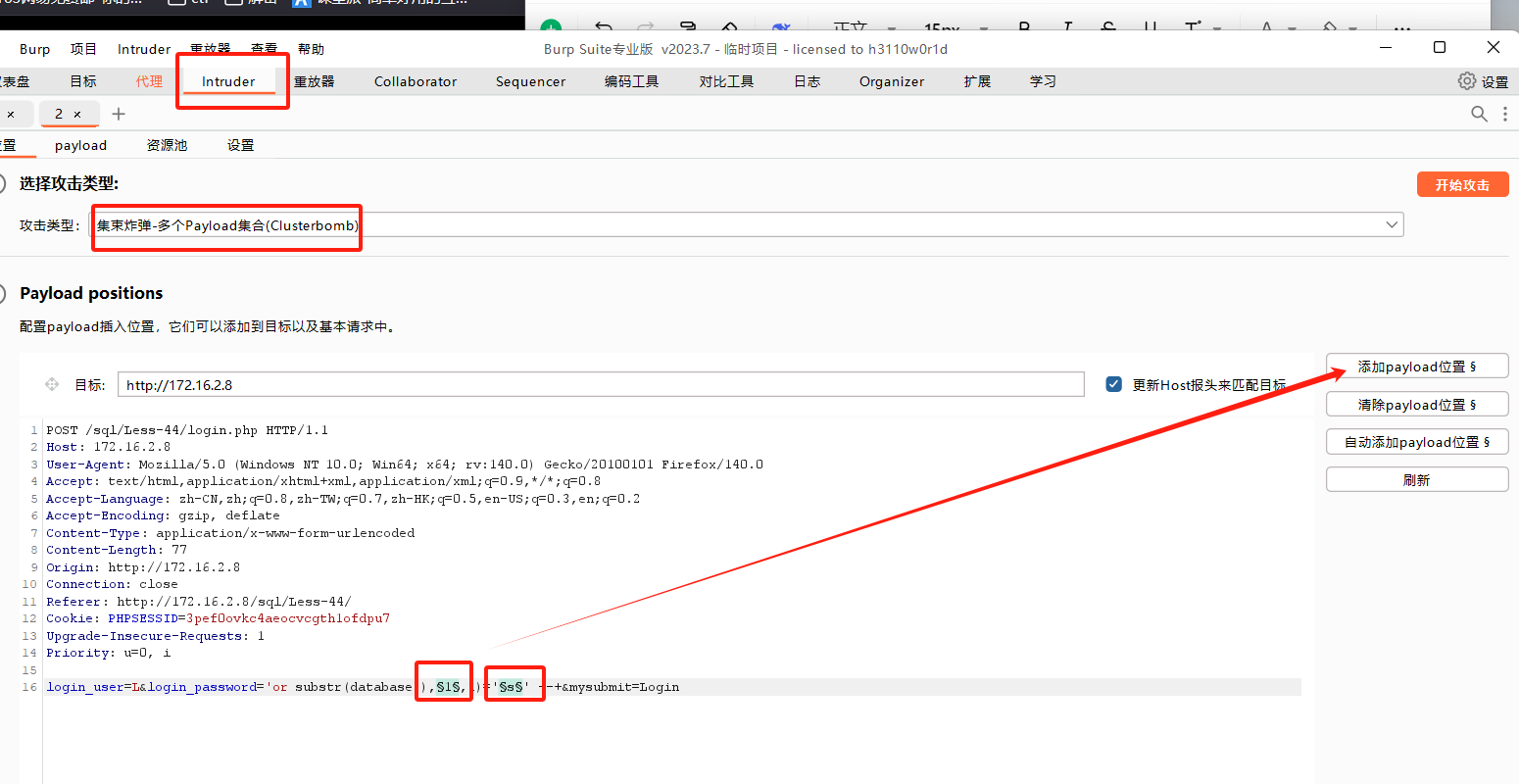
Task: Click undo arrow in the background editor window
Action: pyautogui.click(x=604, y=28)
